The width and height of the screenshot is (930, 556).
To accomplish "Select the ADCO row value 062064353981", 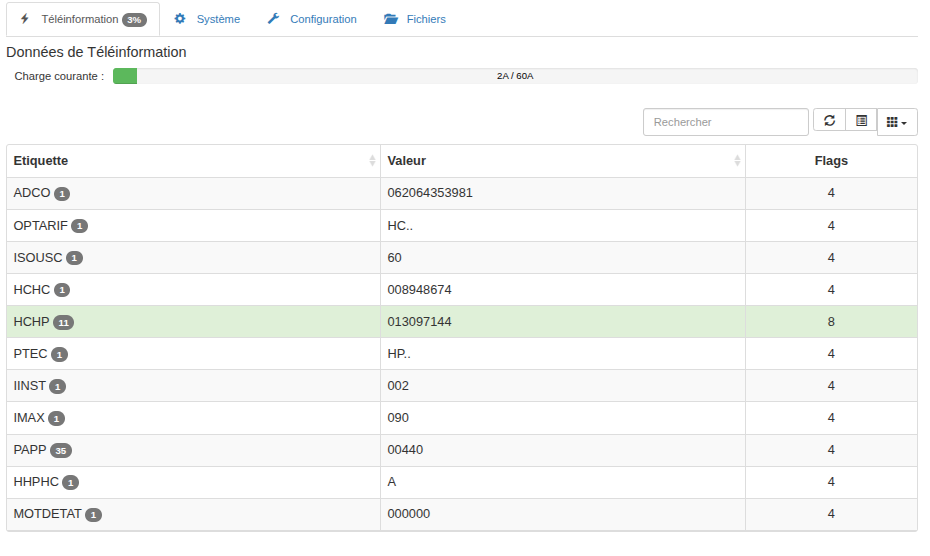I will (x=429, y=193).
